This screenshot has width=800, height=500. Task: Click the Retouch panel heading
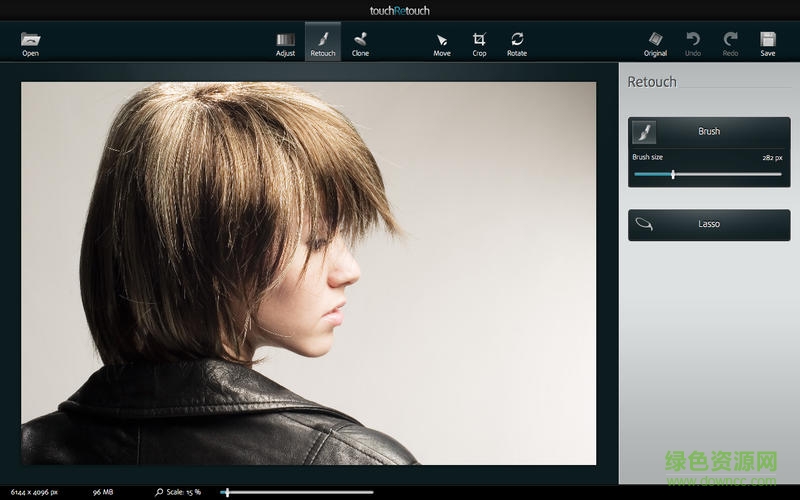coord(652,82)
